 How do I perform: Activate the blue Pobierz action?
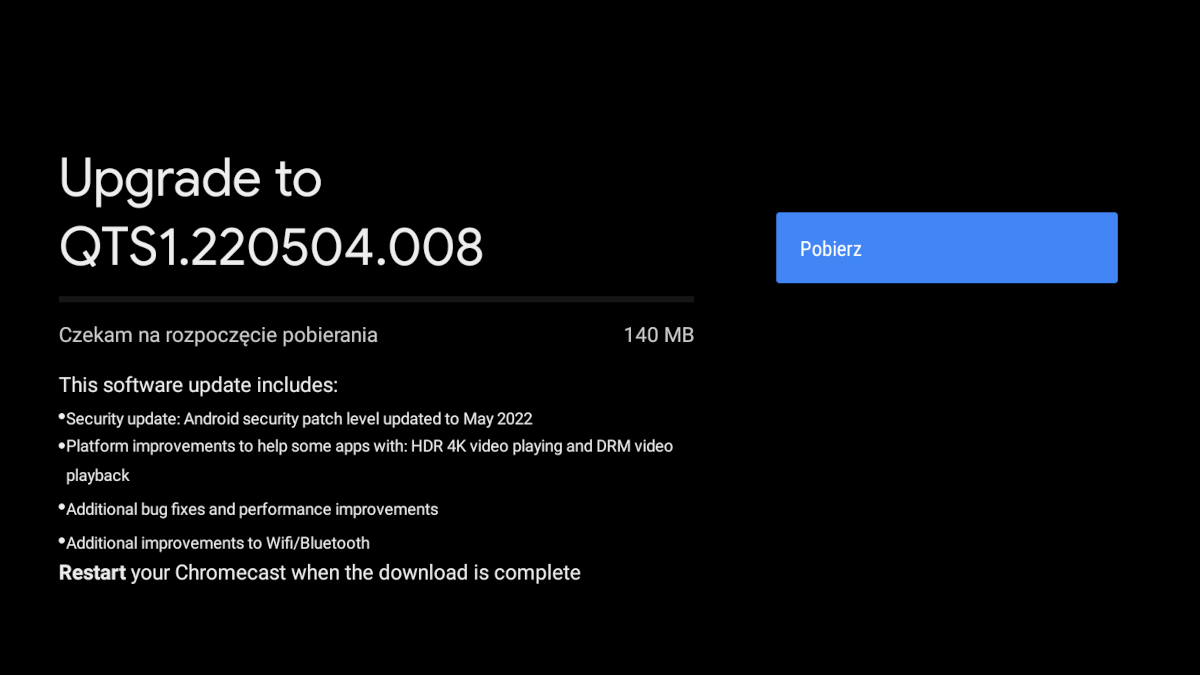(946, 247)
